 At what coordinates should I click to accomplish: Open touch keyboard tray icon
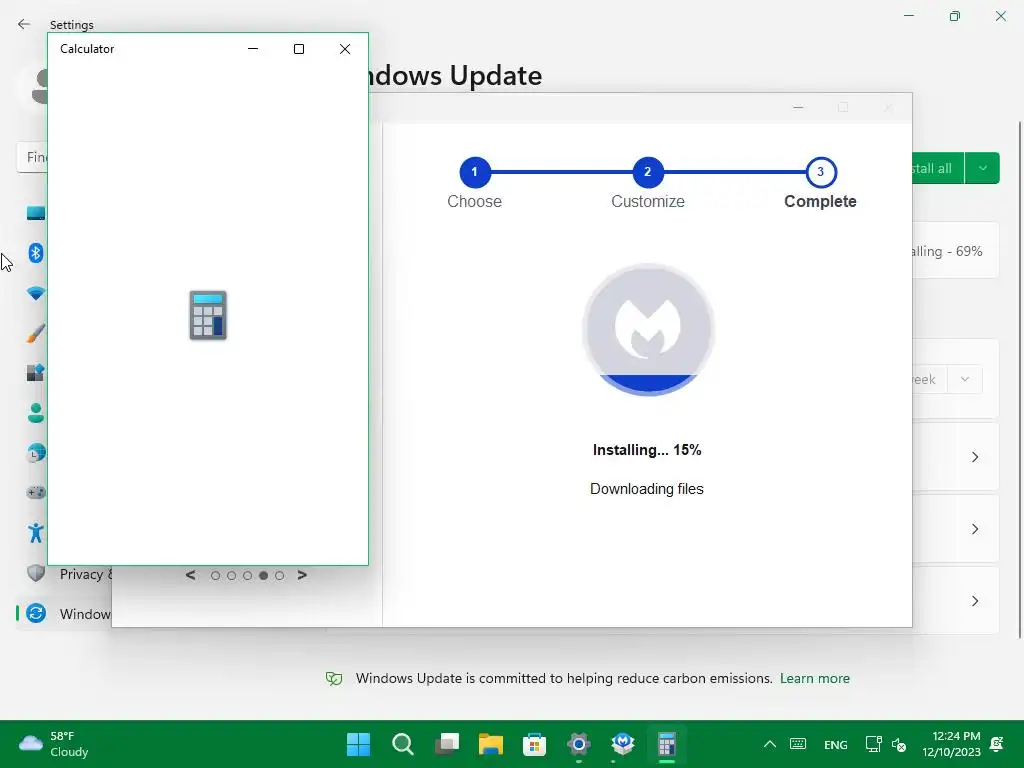tap(798, 744)
